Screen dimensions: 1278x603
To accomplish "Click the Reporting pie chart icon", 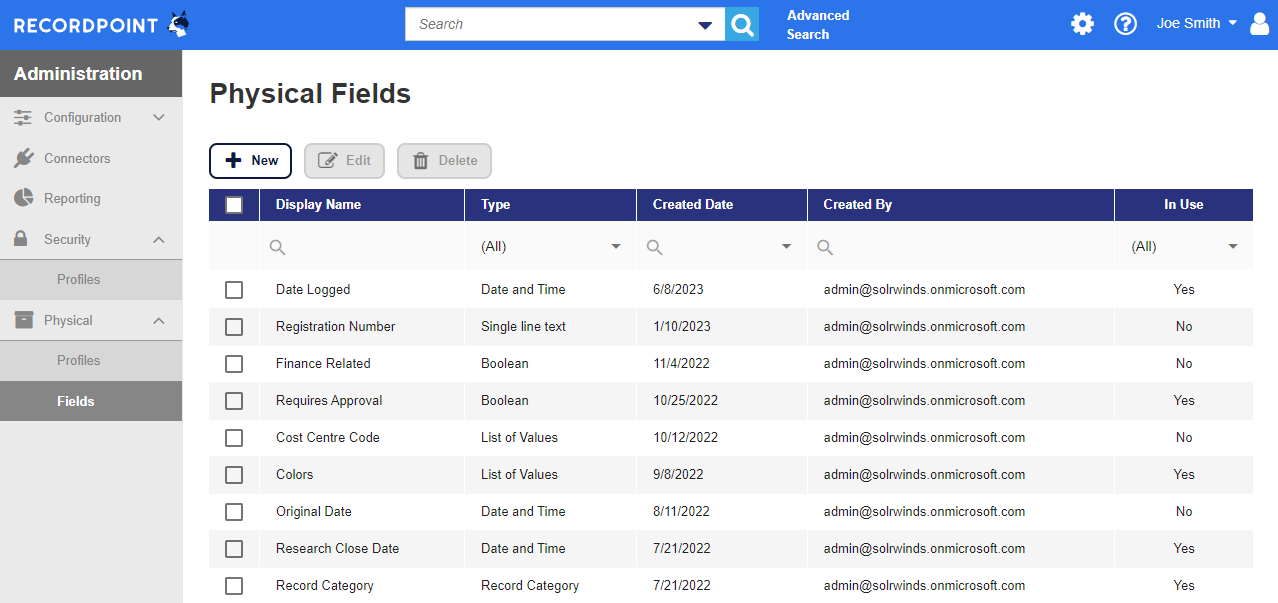I will (23, 198).
